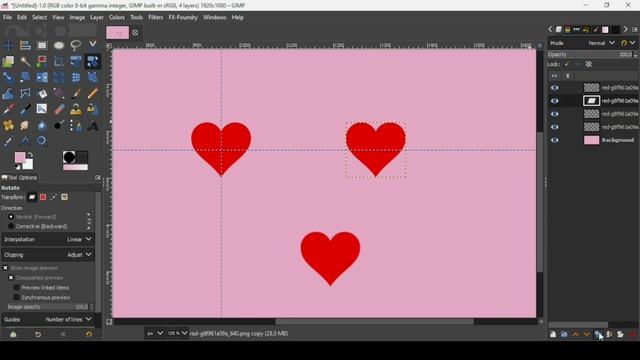Screen dimensions: 640x360
Task: Toggle the lock alpha channel icon
Action: pyautogui.click(x=589, y=64)
